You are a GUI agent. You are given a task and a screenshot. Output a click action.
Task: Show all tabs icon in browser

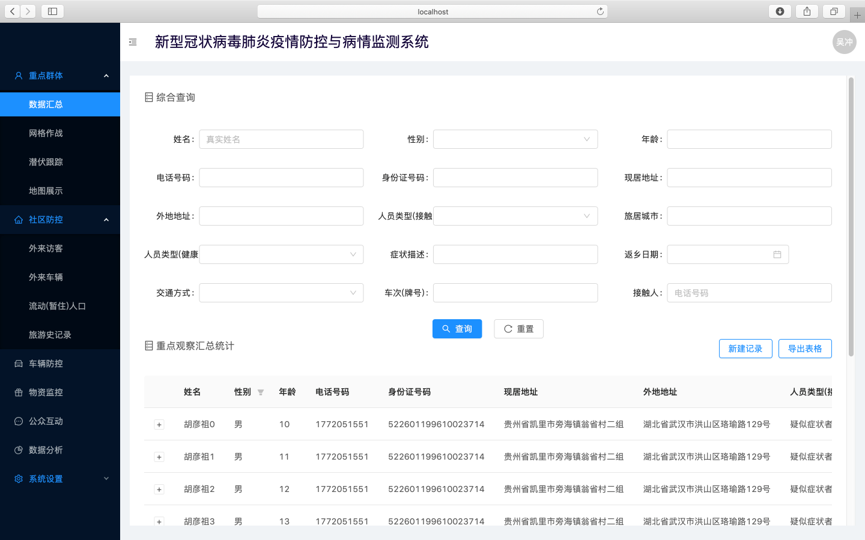pos(834,11)
